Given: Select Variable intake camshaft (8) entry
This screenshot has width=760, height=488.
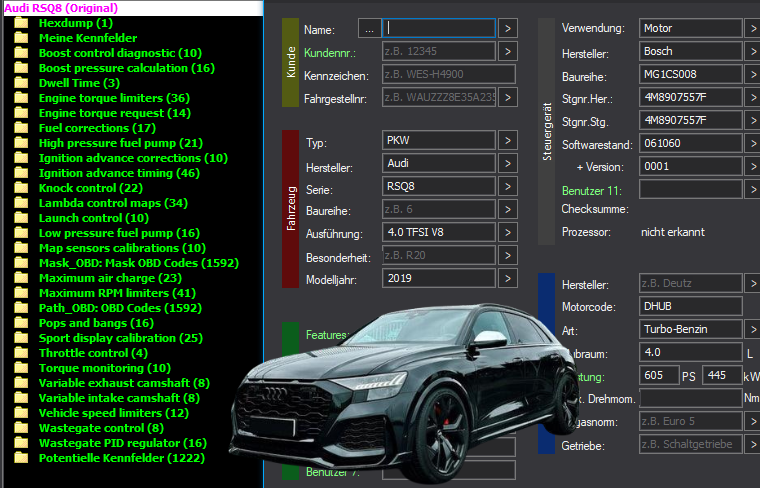Looking at the screenshot, I should [x=119, y=398].
